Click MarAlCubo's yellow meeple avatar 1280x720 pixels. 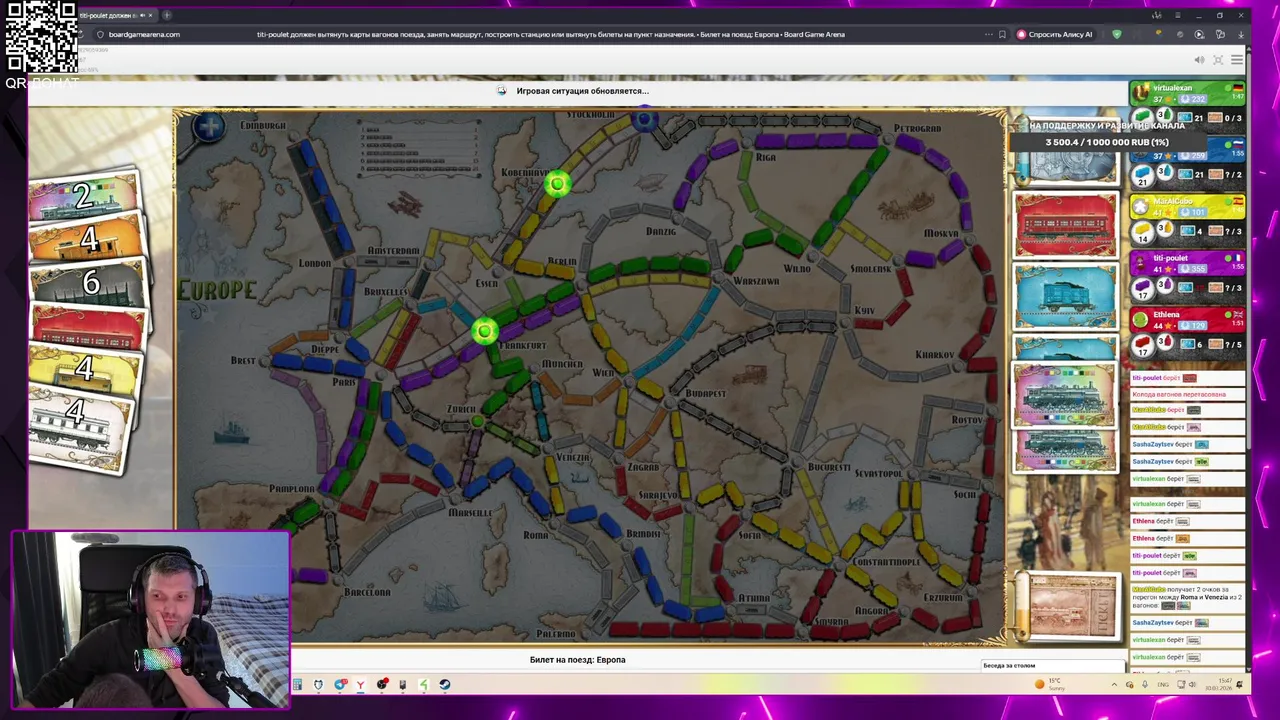point(1141,207)
